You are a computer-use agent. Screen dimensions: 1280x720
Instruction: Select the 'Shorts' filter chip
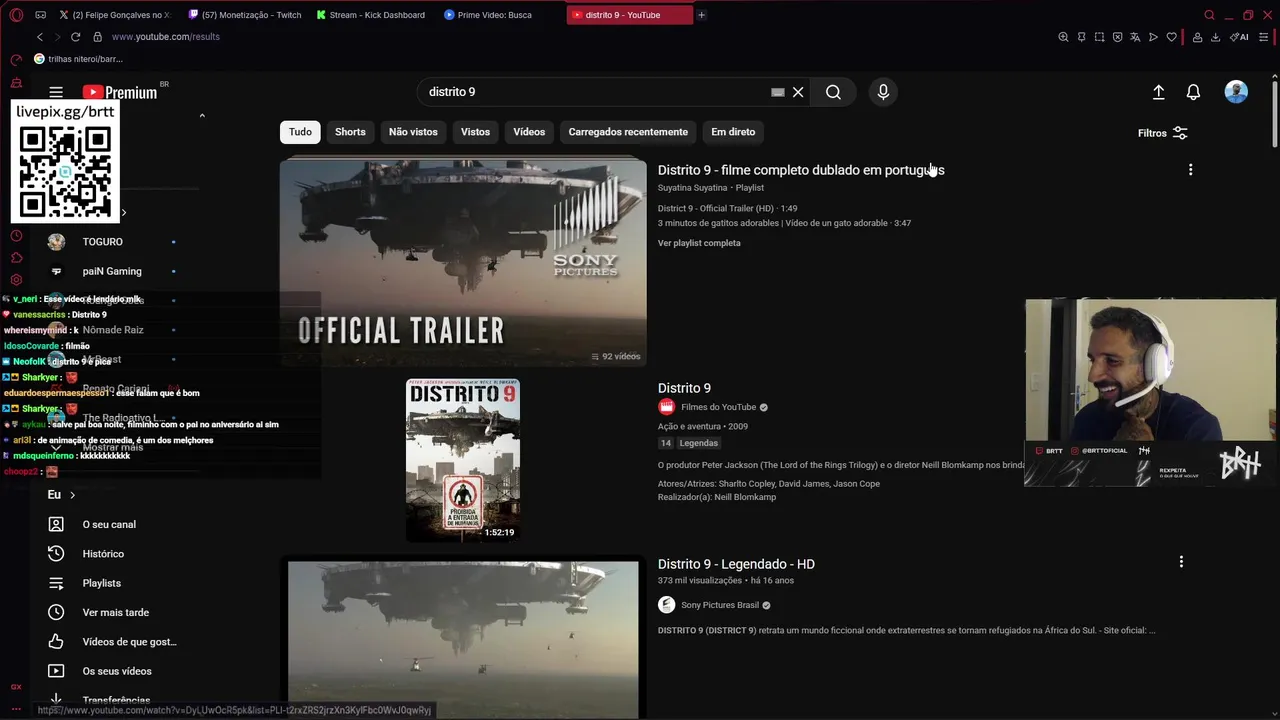pyautogui.click(x=350, y=132)
